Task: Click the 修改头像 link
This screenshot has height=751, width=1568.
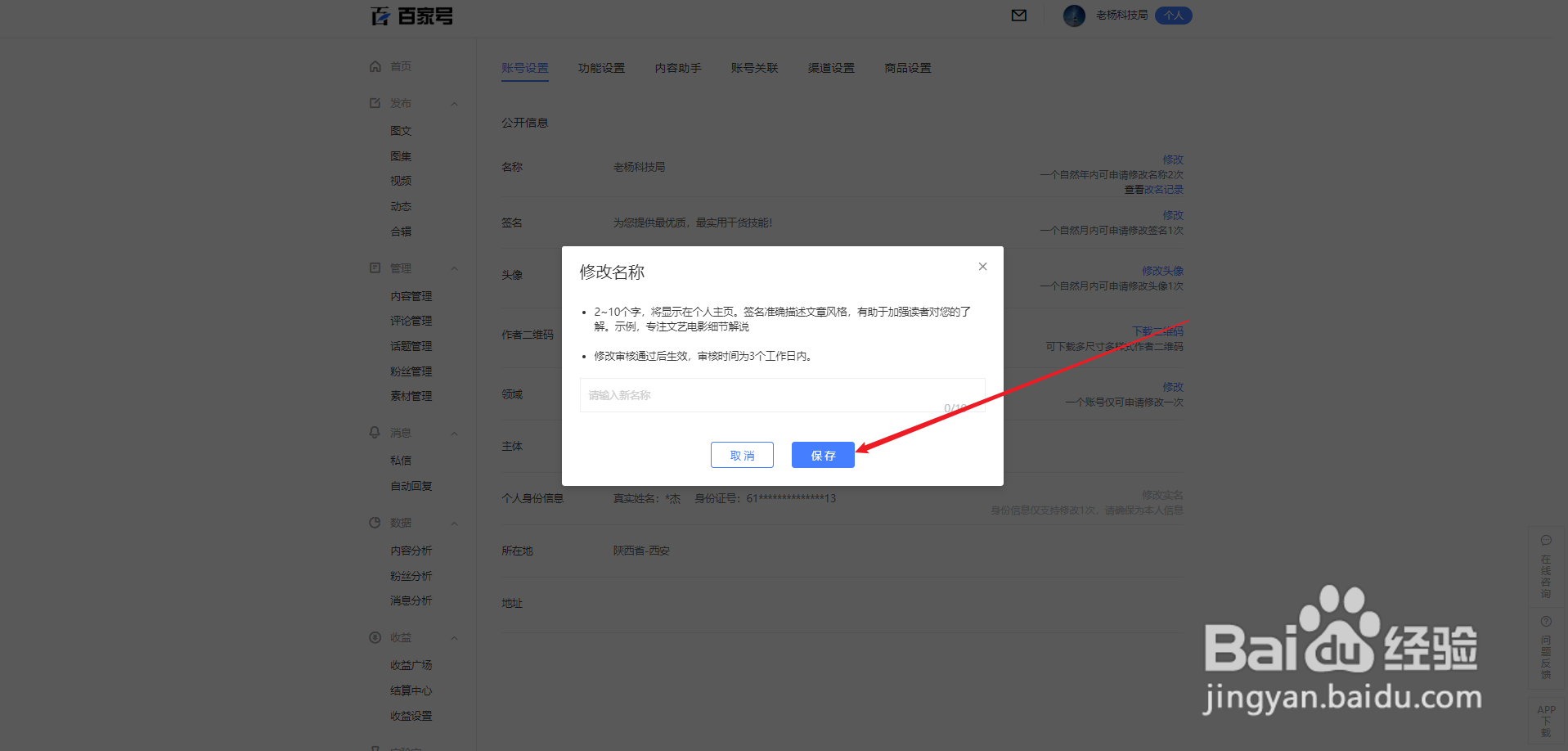Action: (x=1163, y=271)
